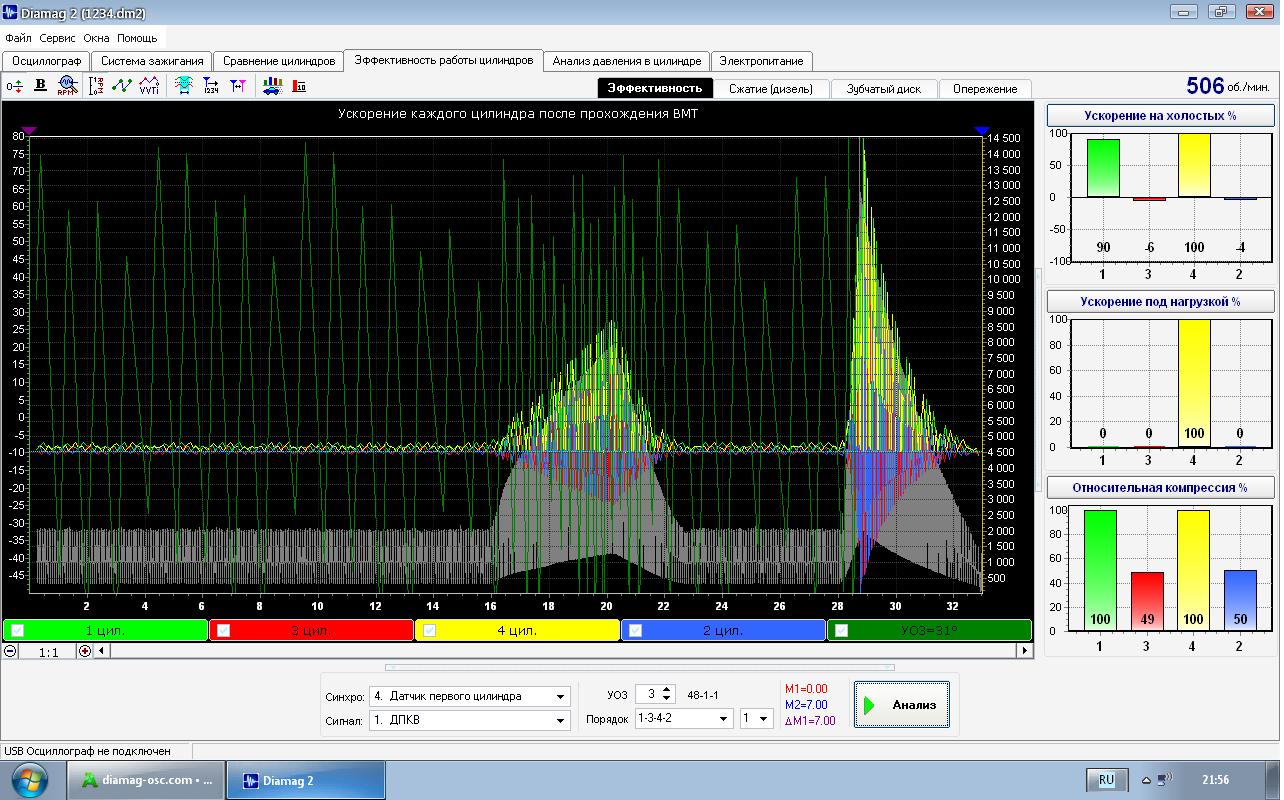This screenshot has height=800, width=1284.
Task: Switch to the Система зажигания tab
Action: (152, 61)
